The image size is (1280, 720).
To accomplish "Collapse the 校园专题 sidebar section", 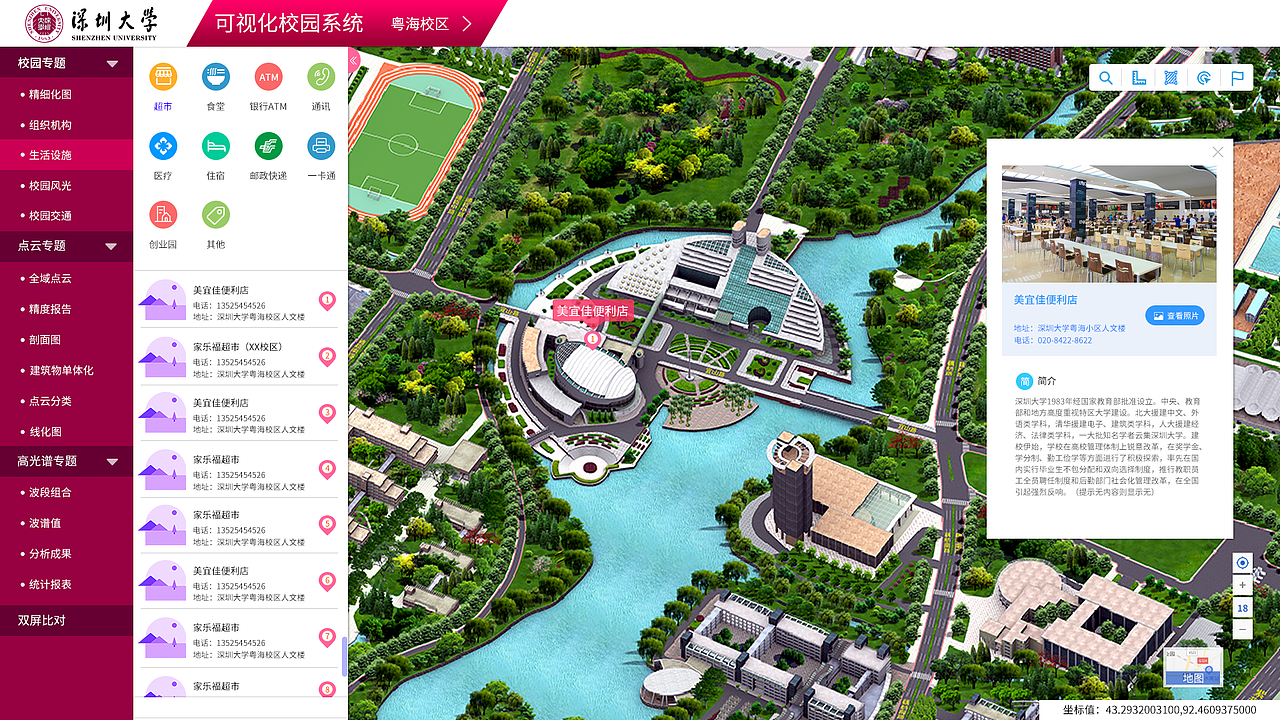I will point(112,63).
